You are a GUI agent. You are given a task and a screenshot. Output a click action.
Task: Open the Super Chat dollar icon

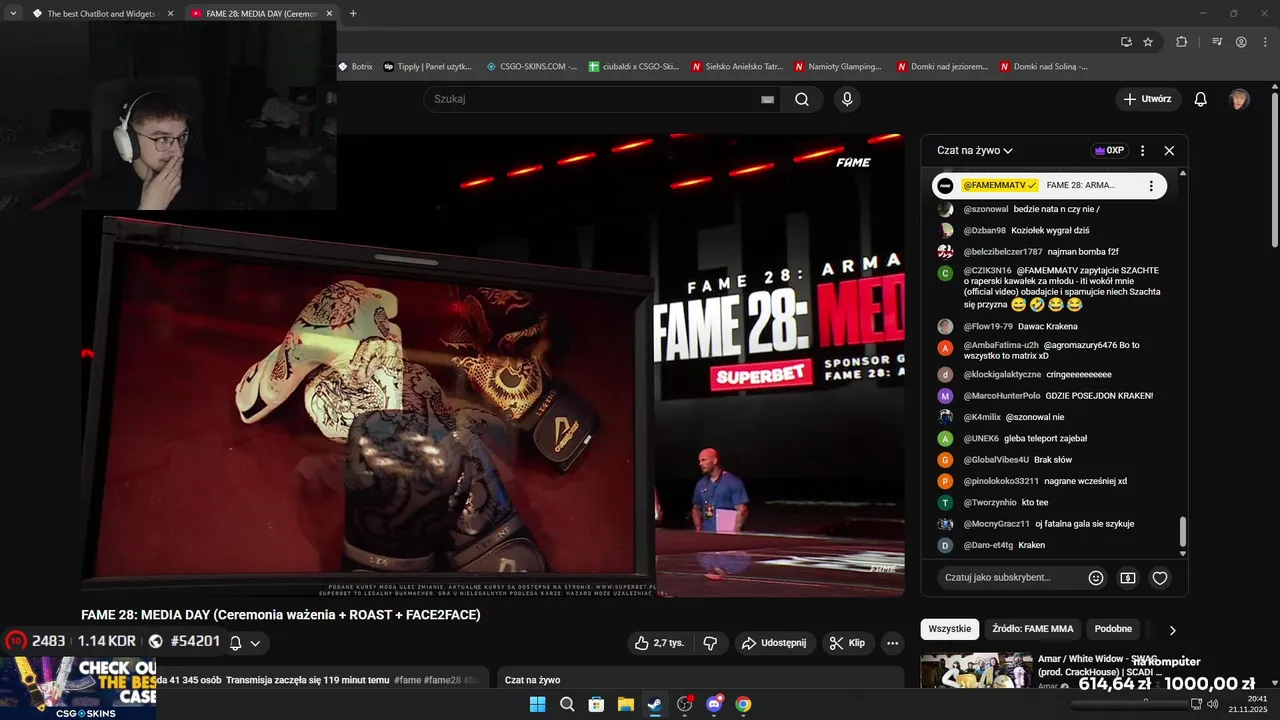tap(1128, 578)
